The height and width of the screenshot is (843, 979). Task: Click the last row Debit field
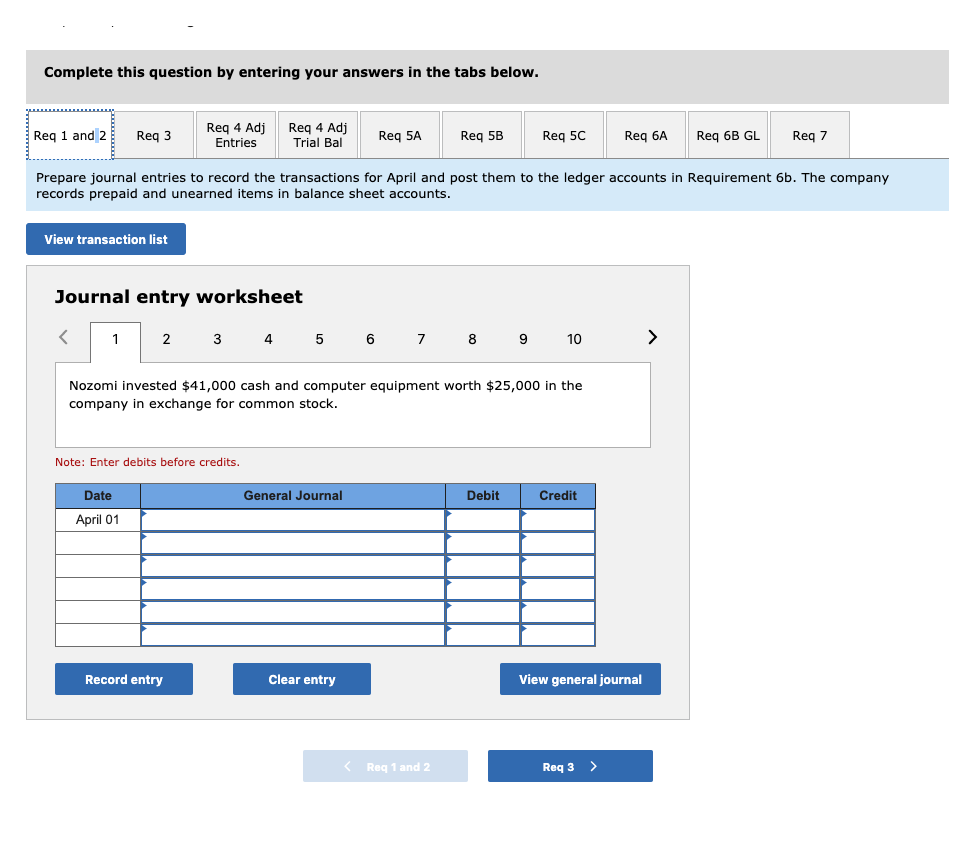(483, 635)
